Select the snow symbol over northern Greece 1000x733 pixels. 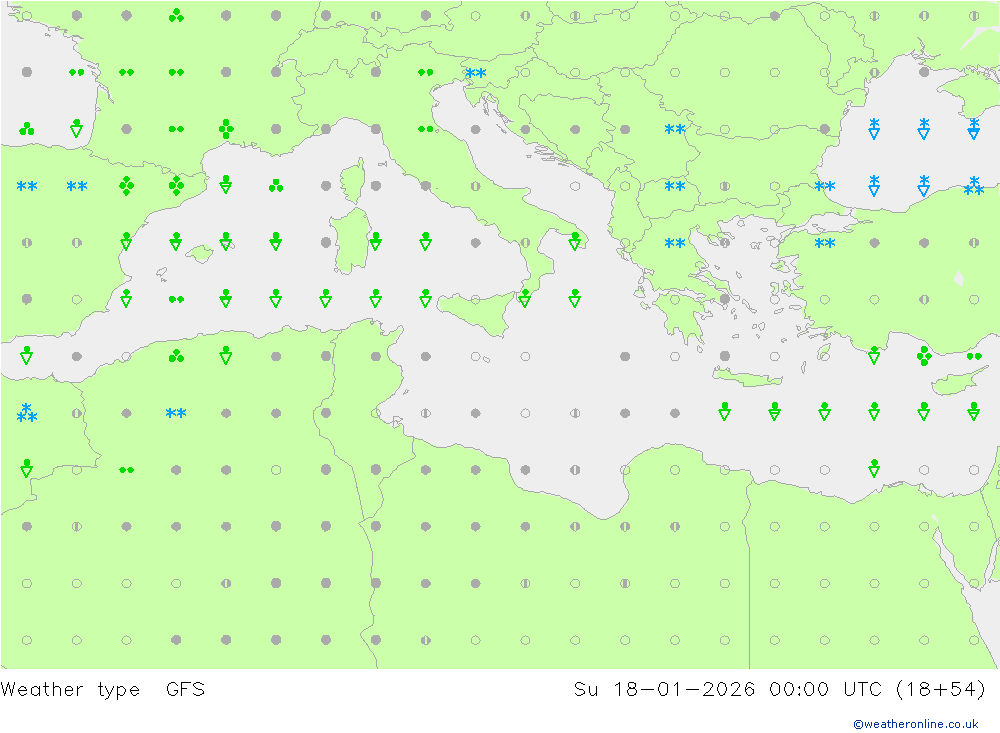pos(675,243)
